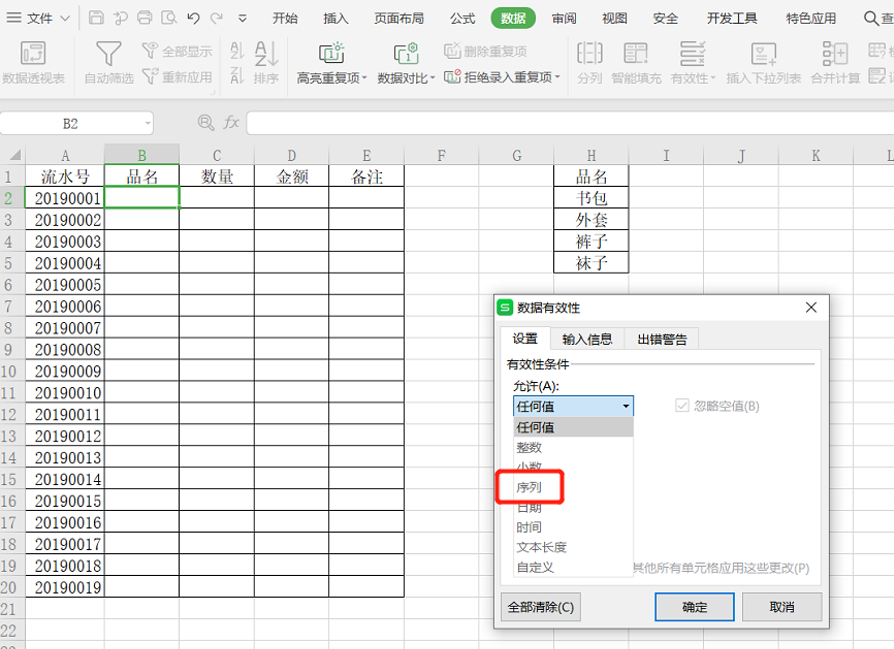Screen dimensions: 894x649
Task: Switch to the 审阅 ribbon tab
Action: coord(564,18)
